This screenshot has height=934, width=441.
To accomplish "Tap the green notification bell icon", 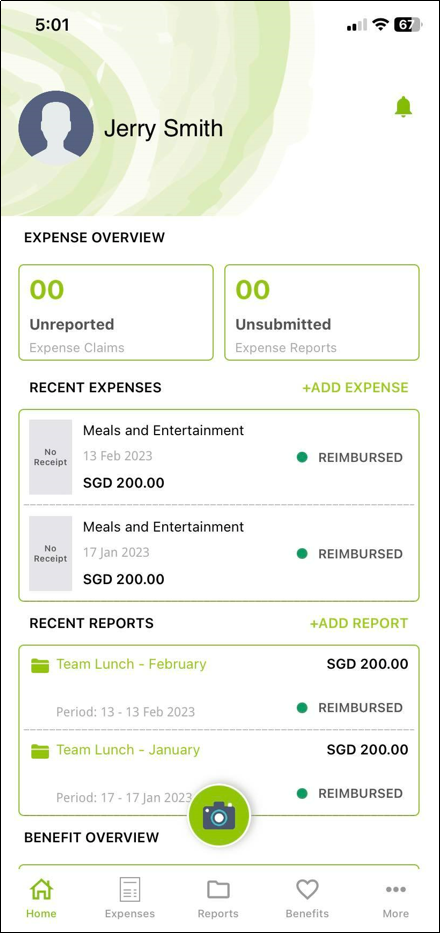I will (x=403, y=107).
